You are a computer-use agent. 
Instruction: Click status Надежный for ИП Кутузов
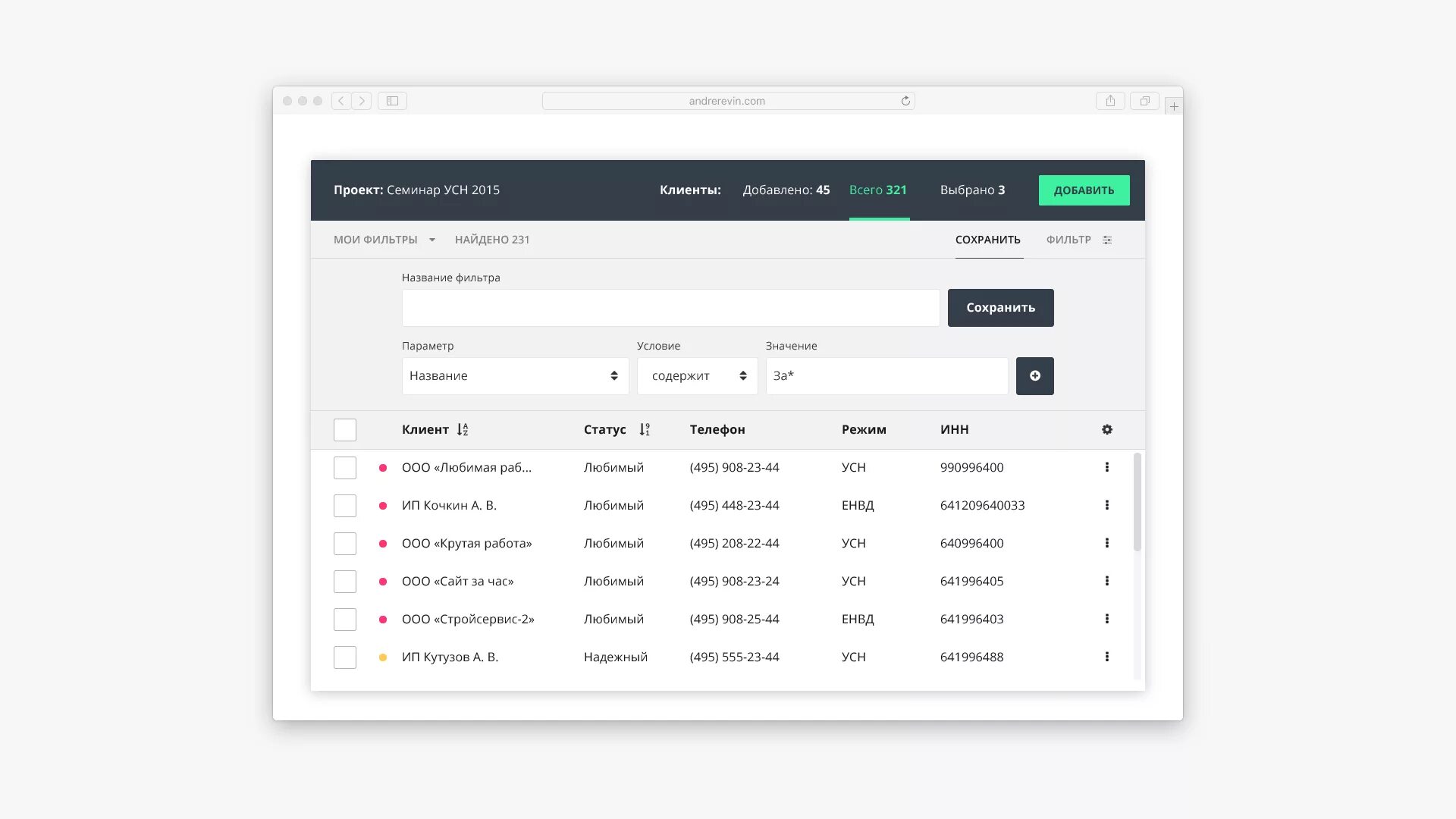click(616, 657)
